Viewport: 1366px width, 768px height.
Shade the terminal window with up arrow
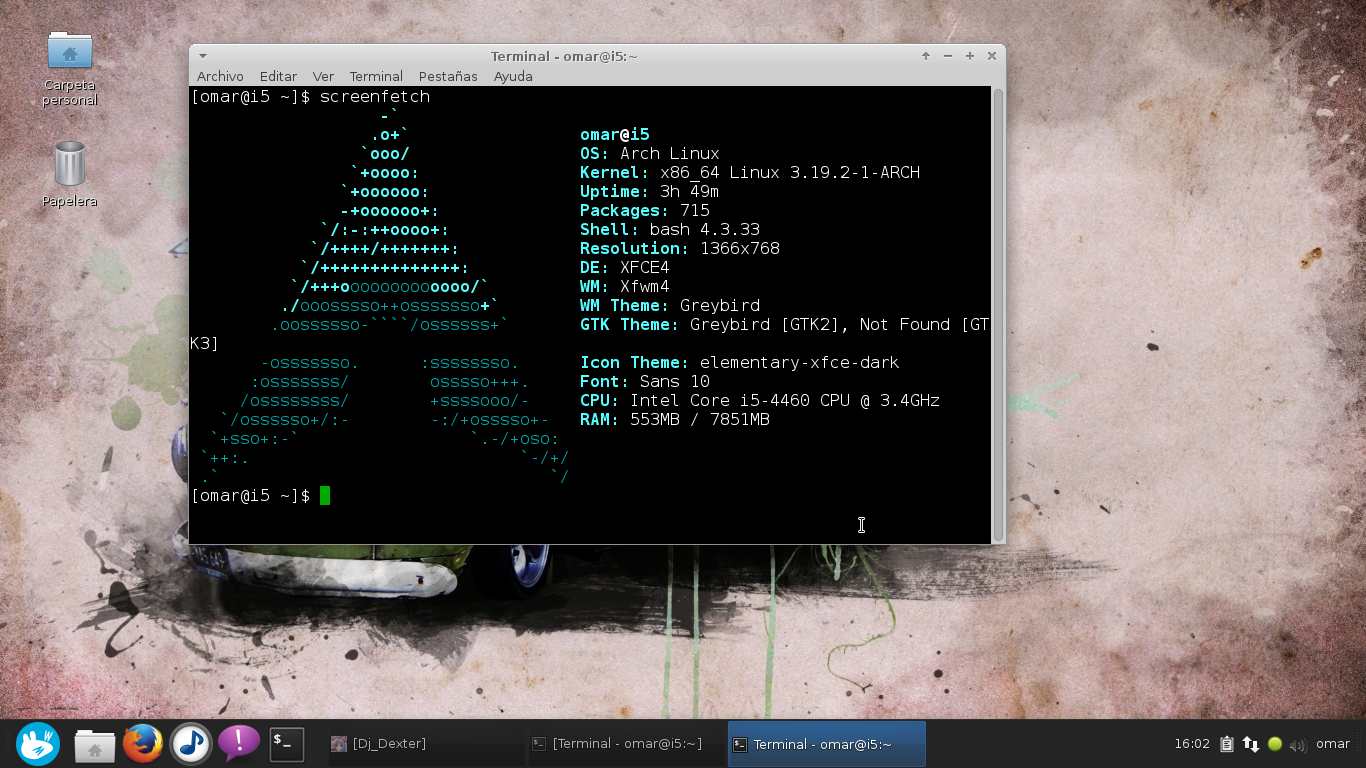click(x=926, y=56)
